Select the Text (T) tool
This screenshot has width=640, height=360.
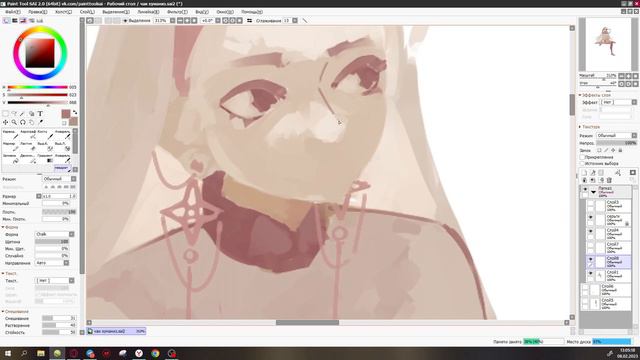(40, 114)
